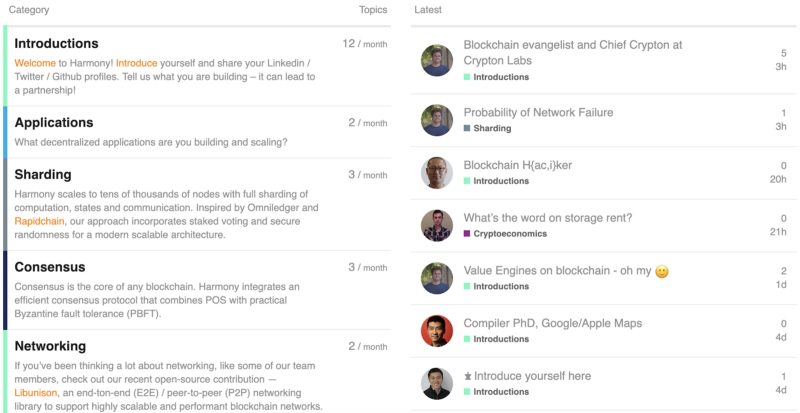Screen dimensions: 800x413
Task: Click avatar beside Probability of Network Failure
Action: click(437, 120)
